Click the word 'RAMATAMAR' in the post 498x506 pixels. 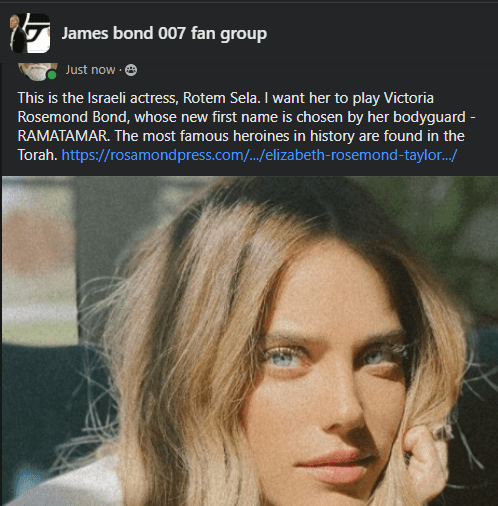tap(63, 136)
